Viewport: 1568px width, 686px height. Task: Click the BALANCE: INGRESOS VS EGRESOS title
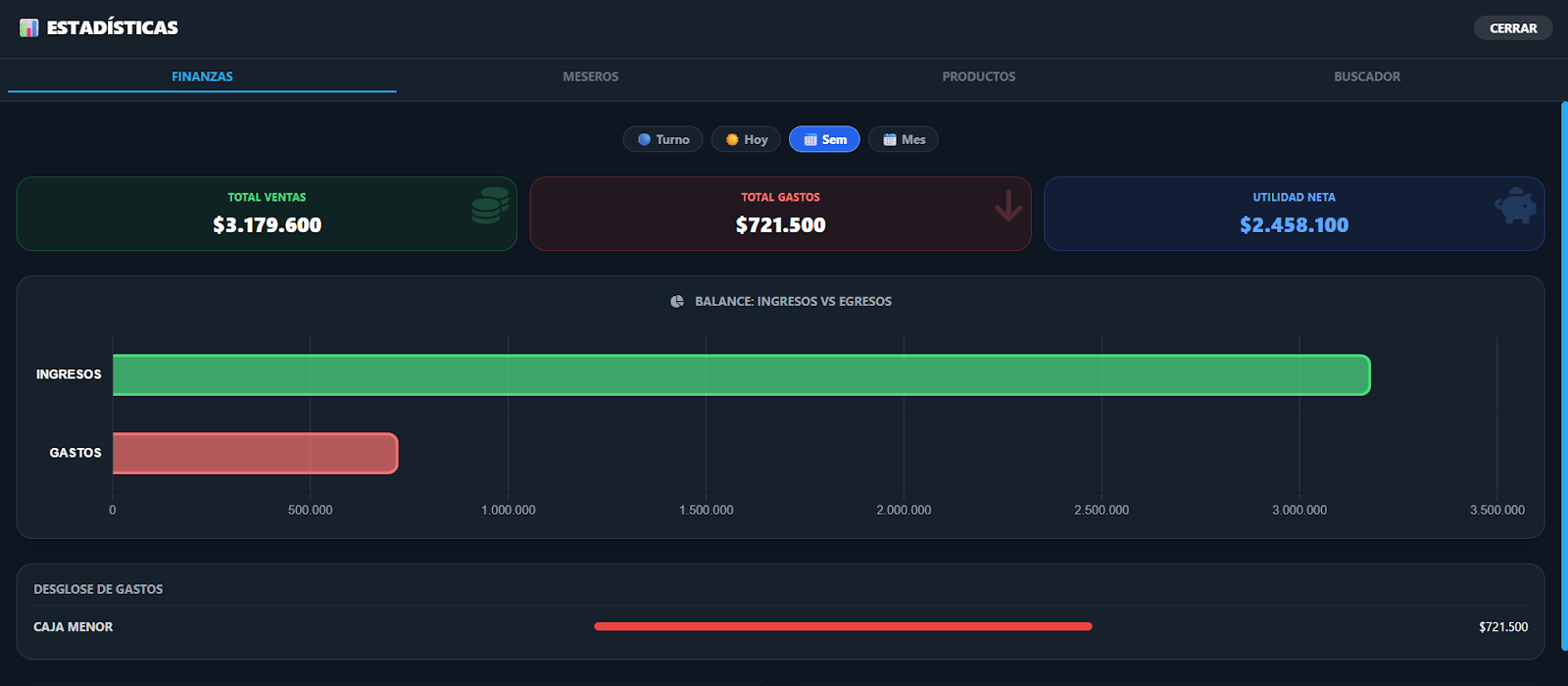click(x=794, y=301)
